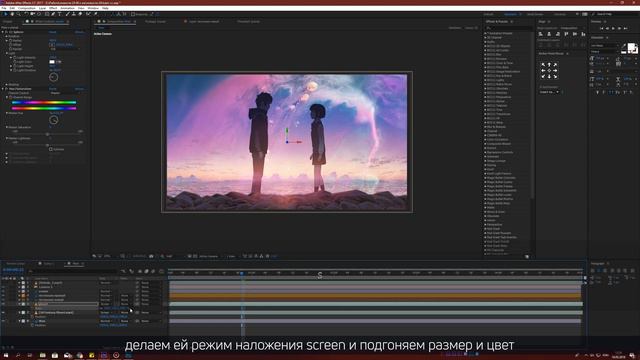Toggle visibility of first timeline layer
Image resolution: width=640 pixels, height=360 pixels.
tap(3, 282)
